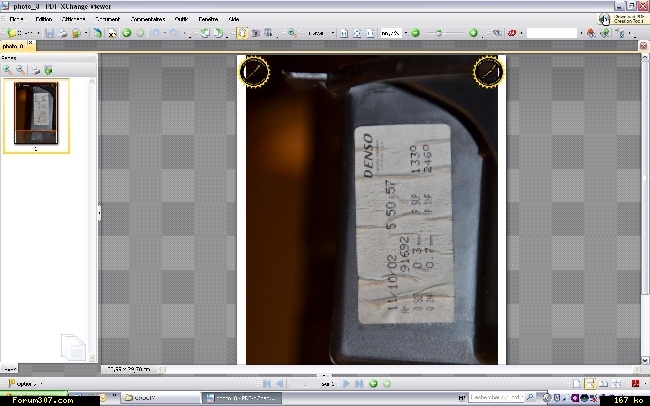Go to next page button
Image resolution: width=650 pixels, height=406 pixels.
346,384
